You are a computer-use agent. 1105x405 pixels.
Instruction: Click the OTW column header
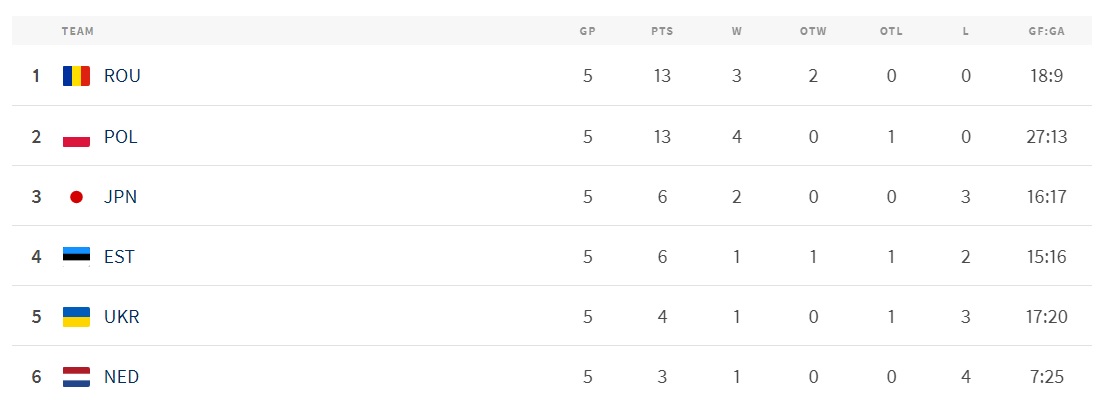click(813, 31)
